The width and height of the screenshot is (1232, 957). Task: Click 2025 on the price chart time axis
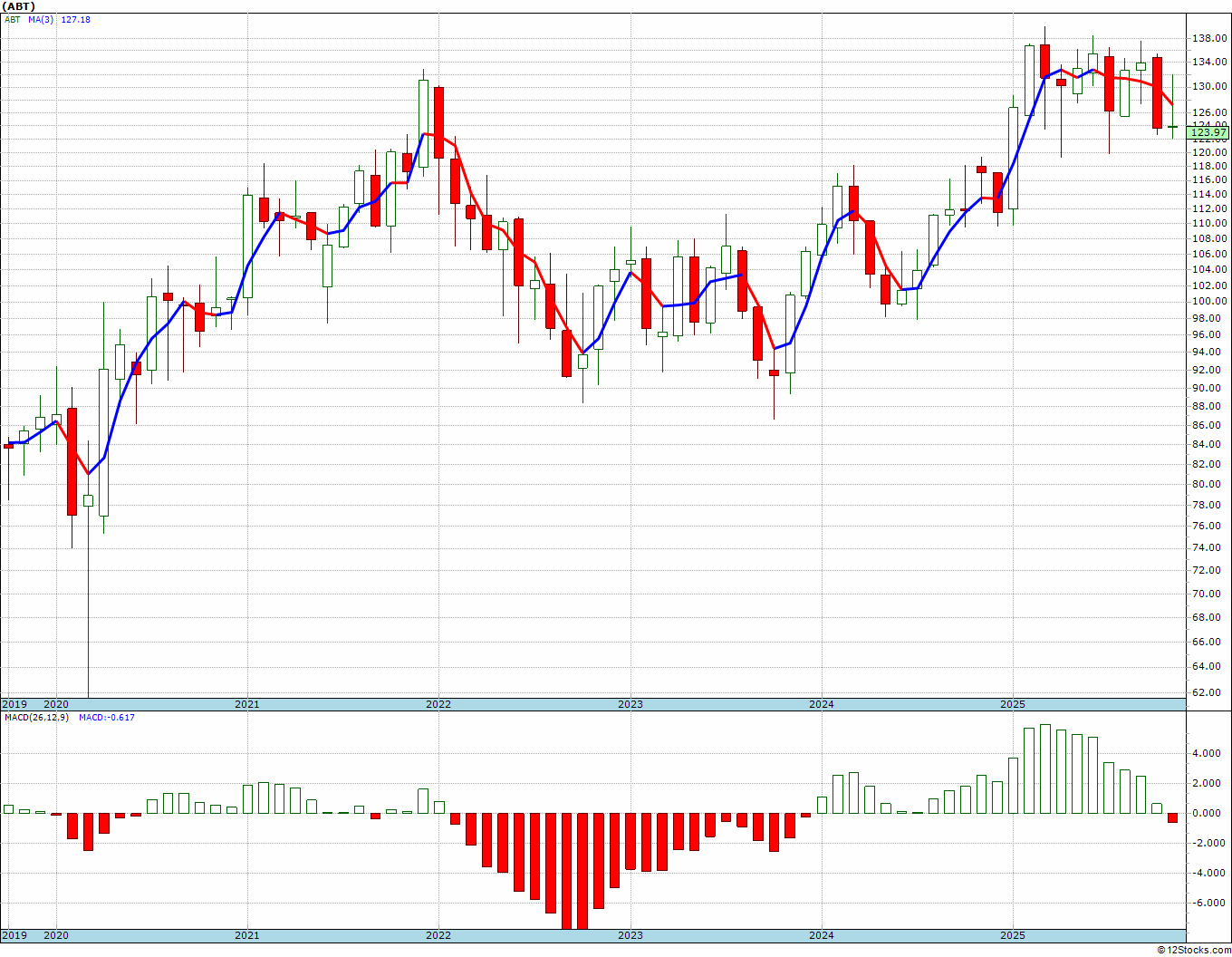pos(1013,704)
